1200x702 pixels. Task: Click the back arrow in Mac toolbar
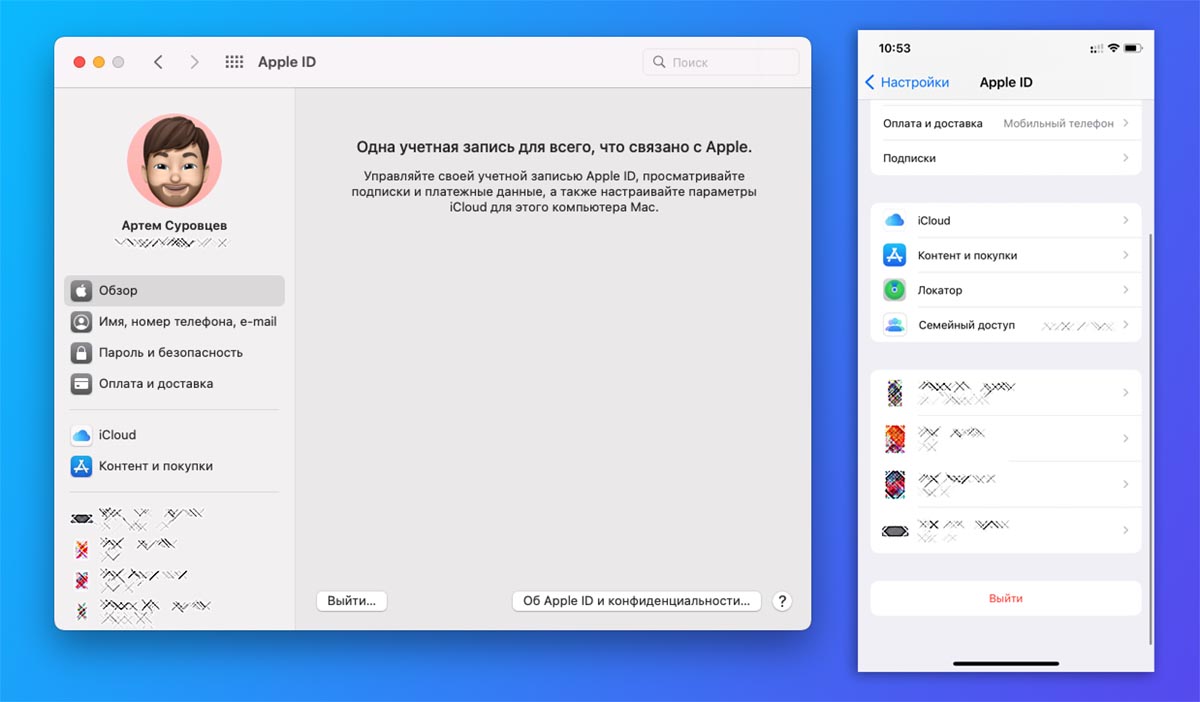point(158,62)
